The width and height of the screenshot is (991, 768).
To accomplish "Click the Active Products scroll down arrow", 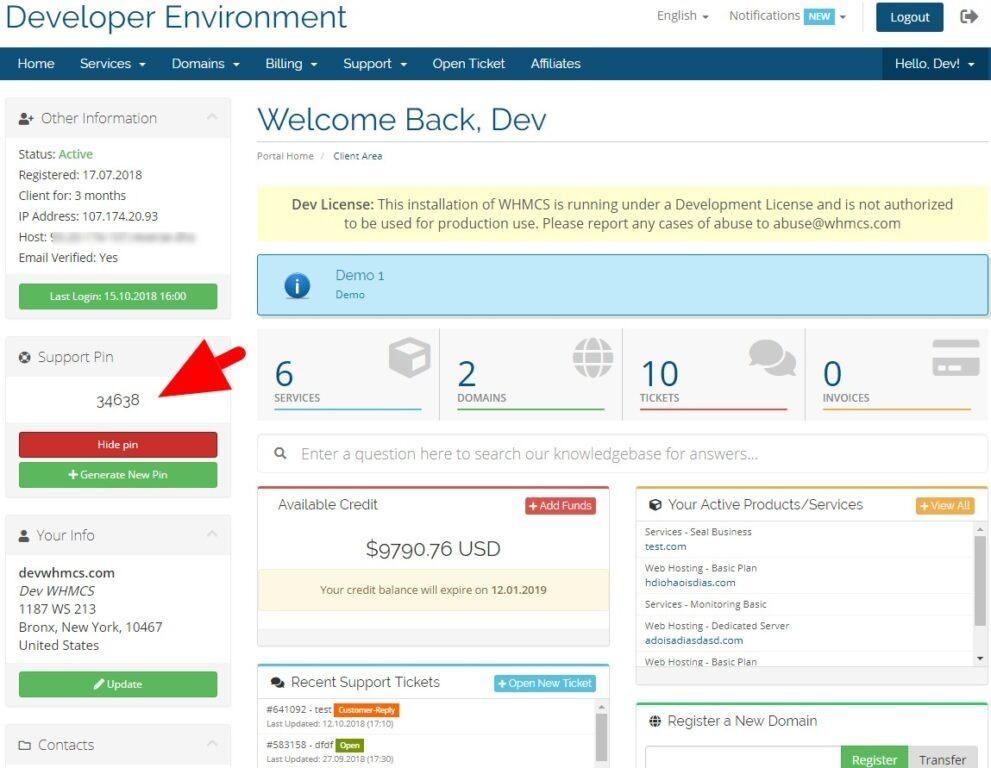I will (x=980, y=659).
